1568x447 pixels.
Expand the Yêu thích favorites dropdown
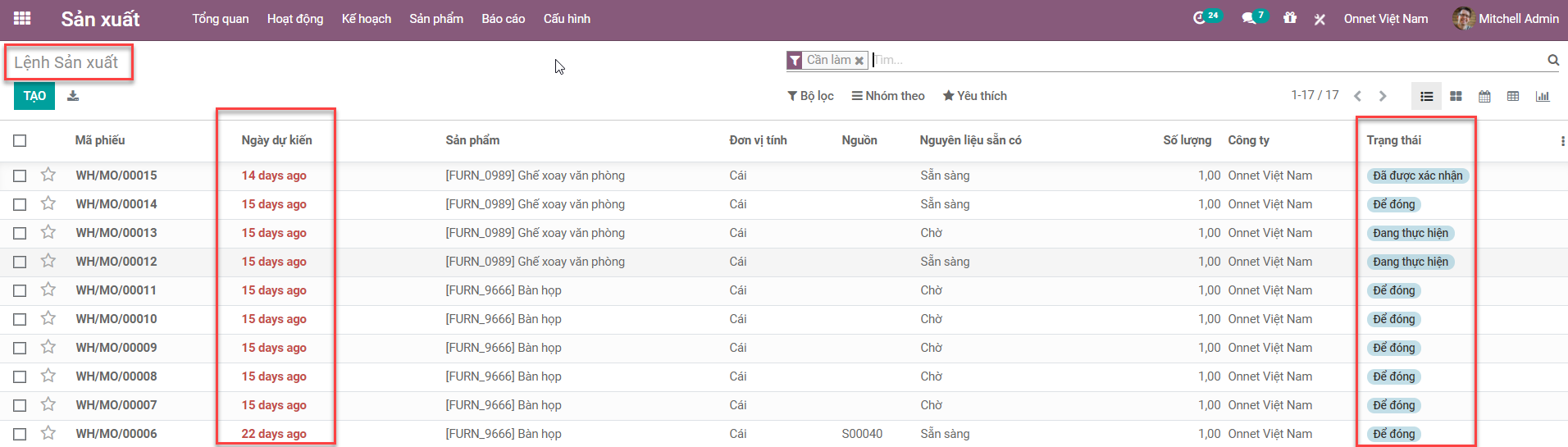point(974,96)
